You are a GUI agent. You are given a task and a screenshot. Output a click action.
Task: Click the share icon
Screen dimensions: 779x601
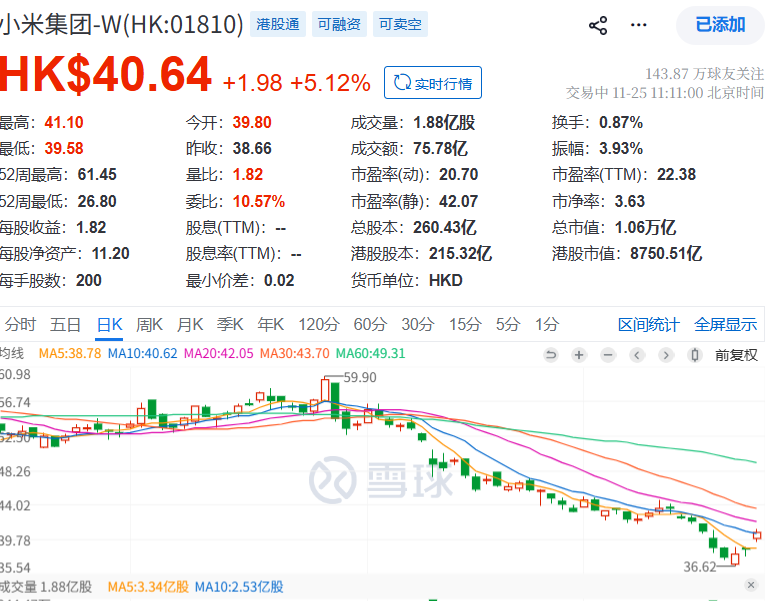click(598, 25)
